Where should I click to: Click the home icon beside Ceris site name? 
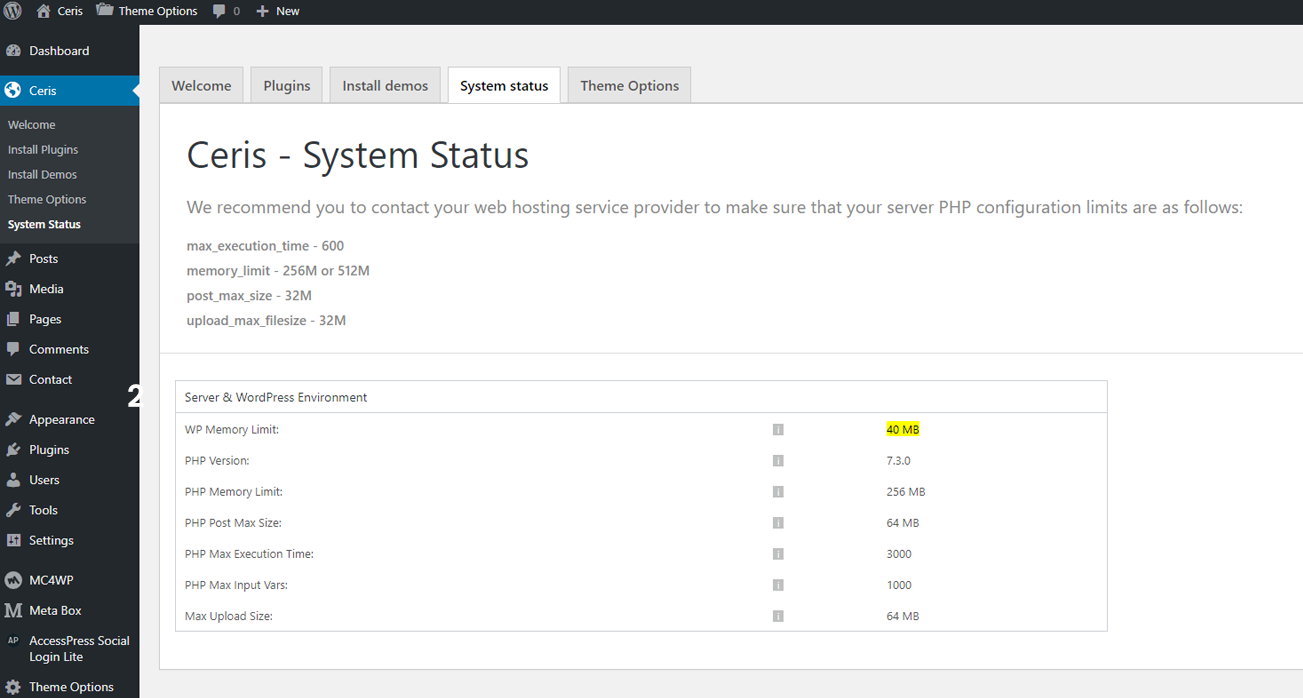(43, 11)
